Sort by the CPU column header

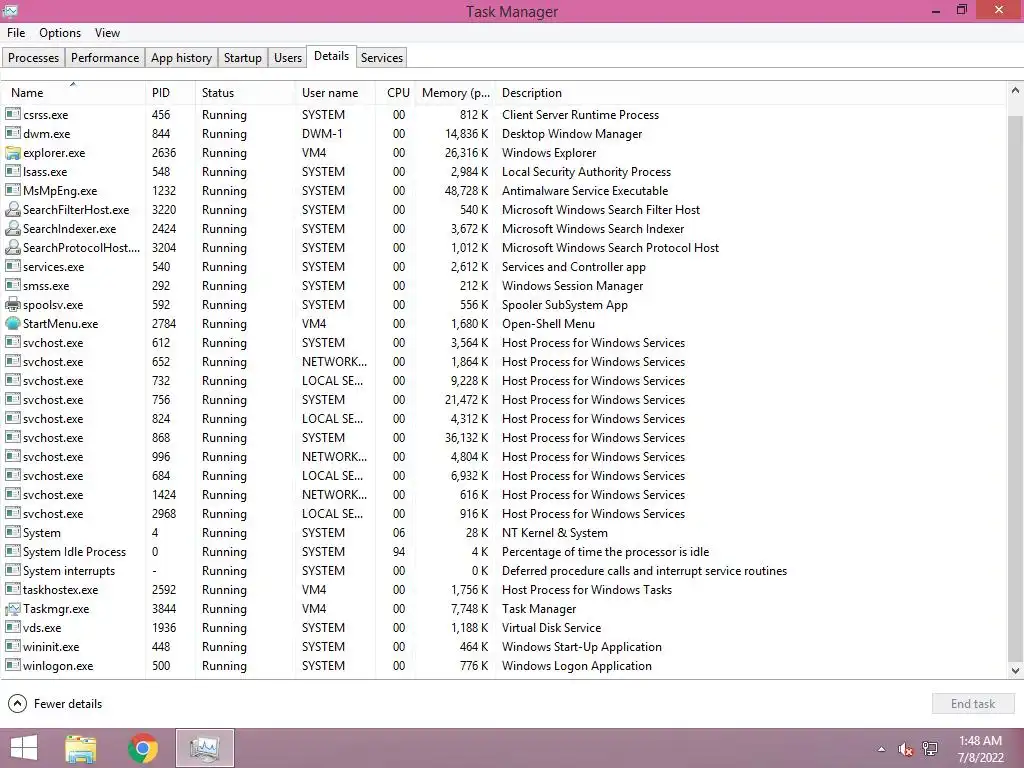coord(395,93)
